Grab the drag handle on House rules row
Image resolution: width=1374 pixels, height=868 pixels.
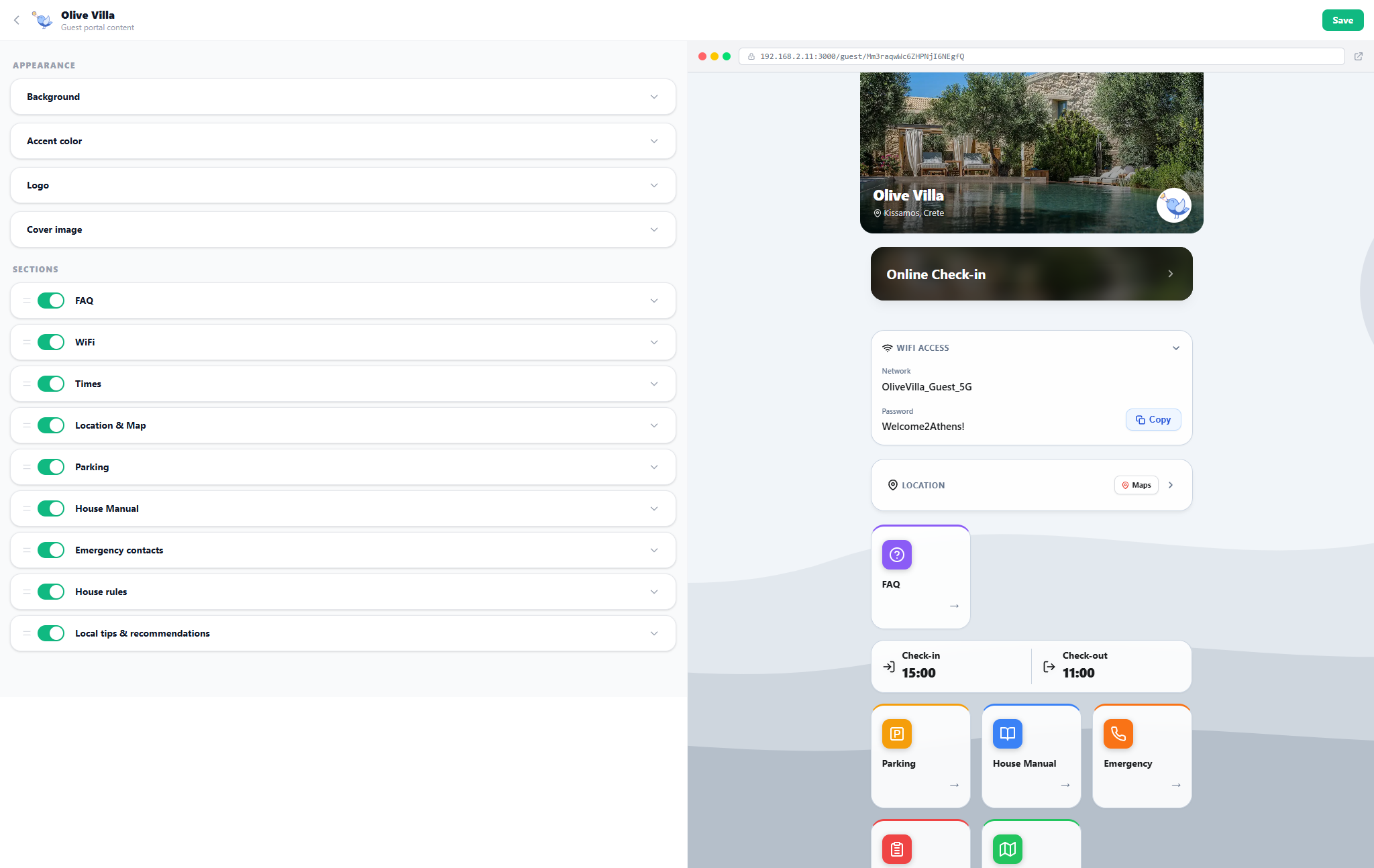[27, 592]
